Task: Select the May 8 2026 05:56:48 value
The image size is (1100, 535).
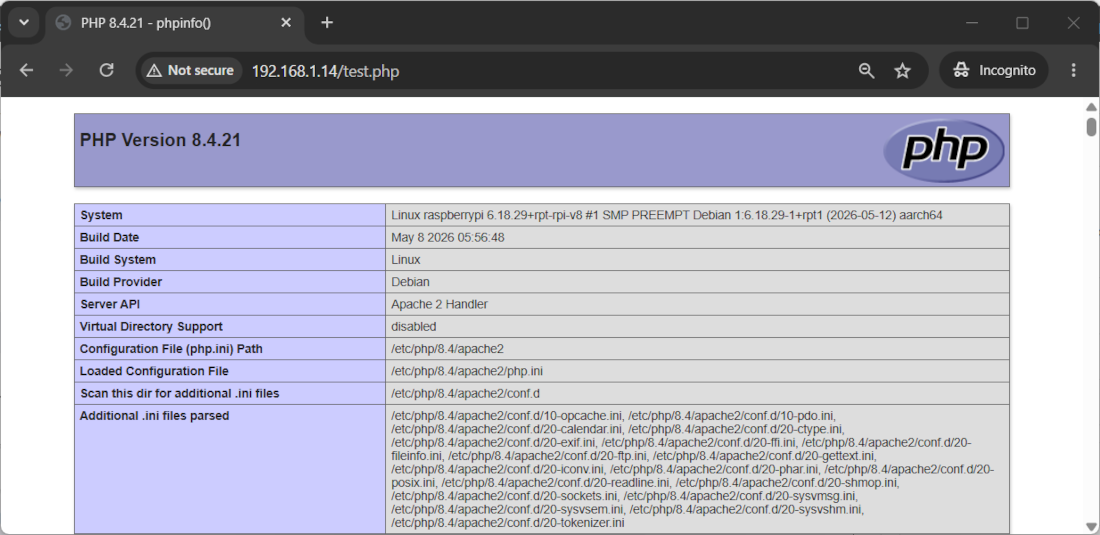Action: pyautogui.click(x=448, y=238)
